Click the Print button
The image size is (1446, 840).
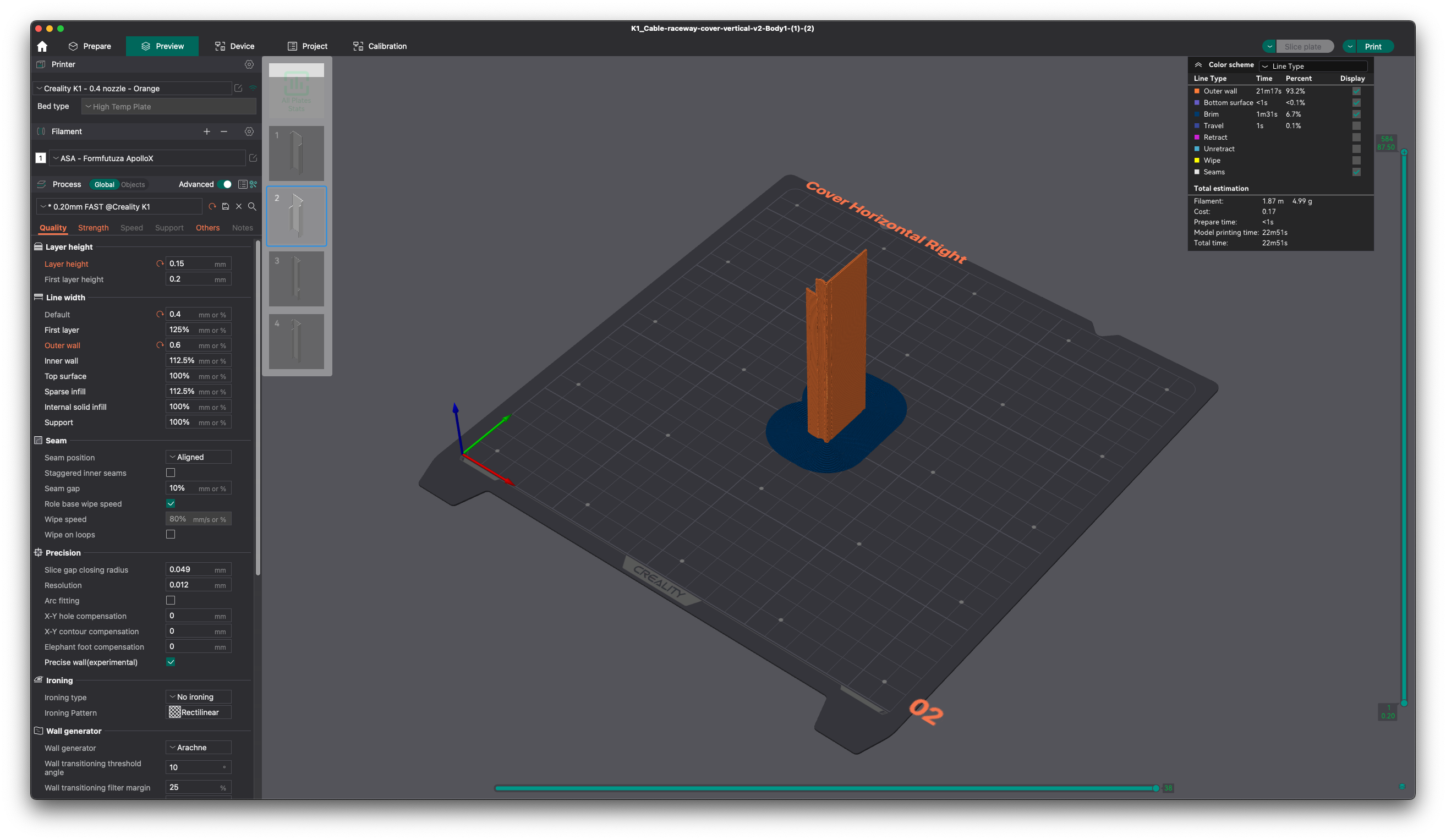pos(1374,45)
